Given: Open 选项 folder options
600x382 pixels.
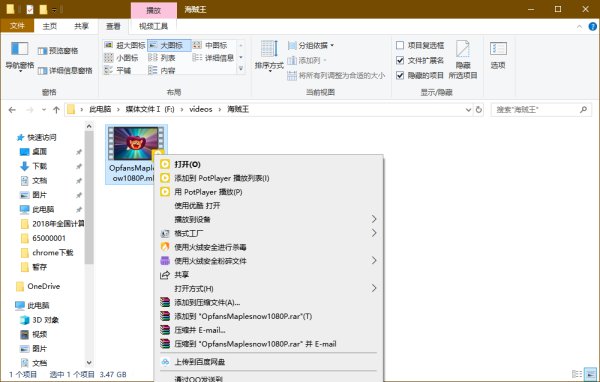Looking at the screenshot, I should click(x=498, y=56).
